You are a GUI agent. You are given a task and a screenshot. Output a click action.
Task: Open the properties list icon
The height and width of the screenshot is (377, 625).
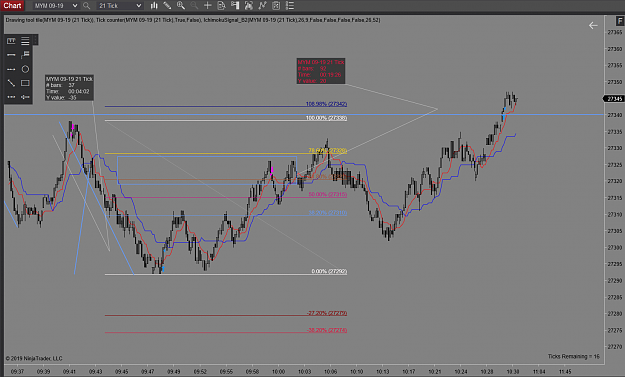(290, 6)
